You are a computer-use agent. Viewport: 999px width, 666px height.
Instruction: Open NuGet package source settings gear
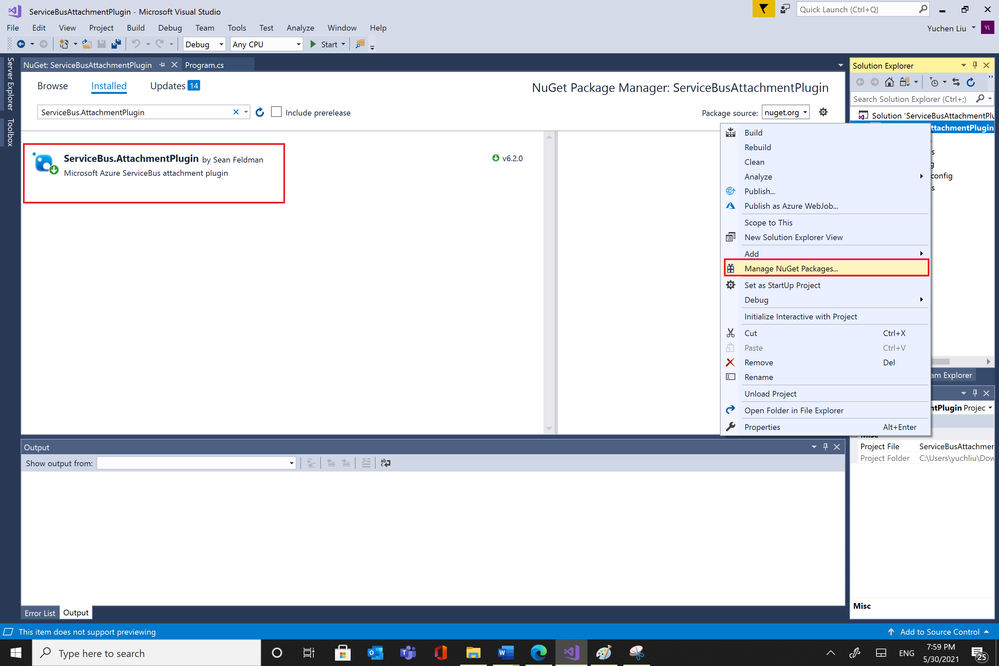pyautogui.click(x=823, y=112)
